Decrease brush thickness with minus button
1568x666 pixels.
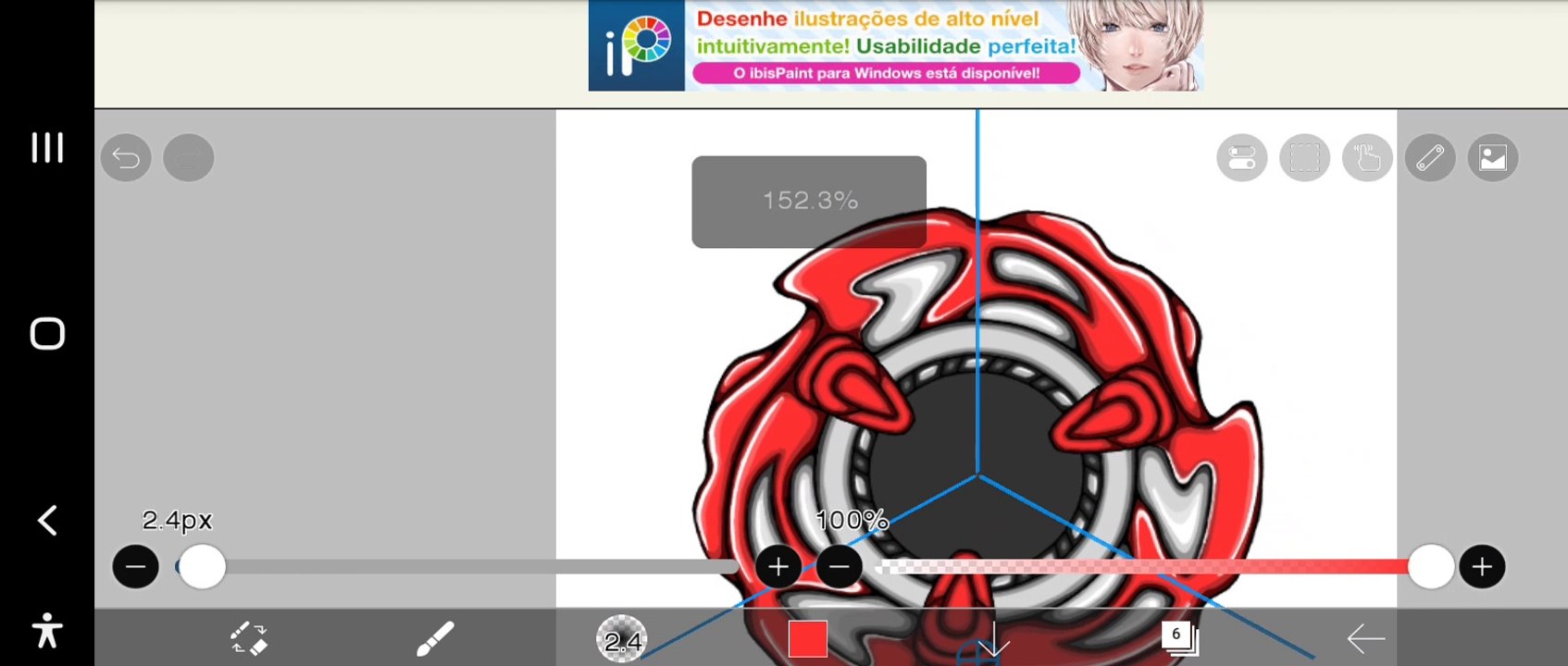(135, 567)
